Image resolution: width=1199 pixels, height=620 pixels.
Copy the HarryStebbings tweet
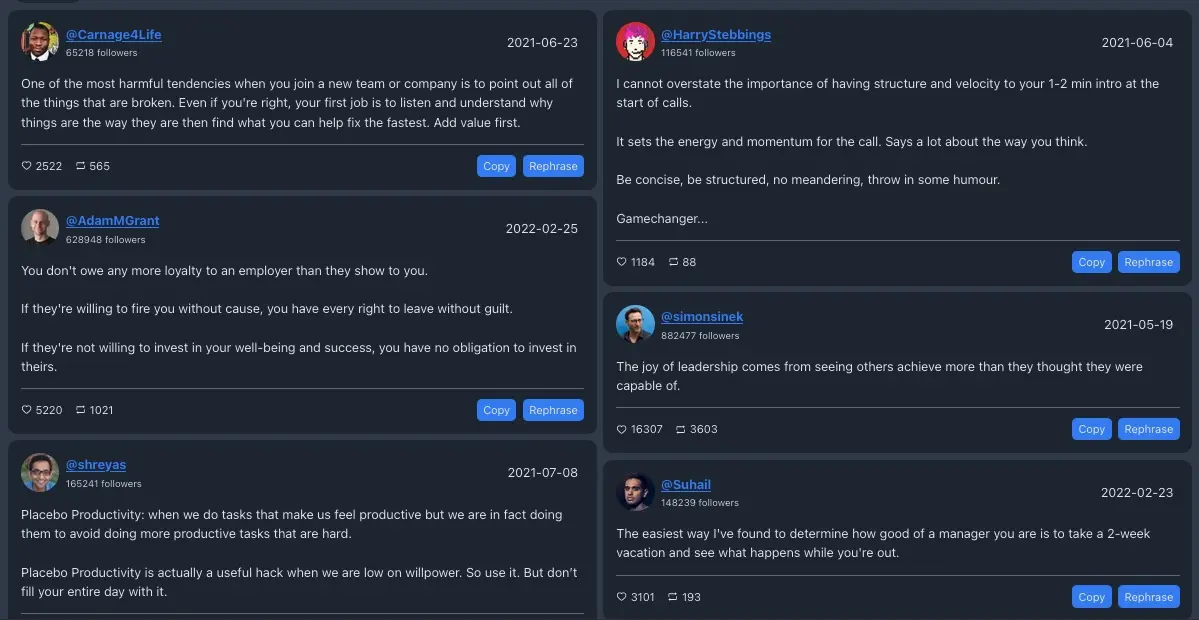tap(1091, 262)
